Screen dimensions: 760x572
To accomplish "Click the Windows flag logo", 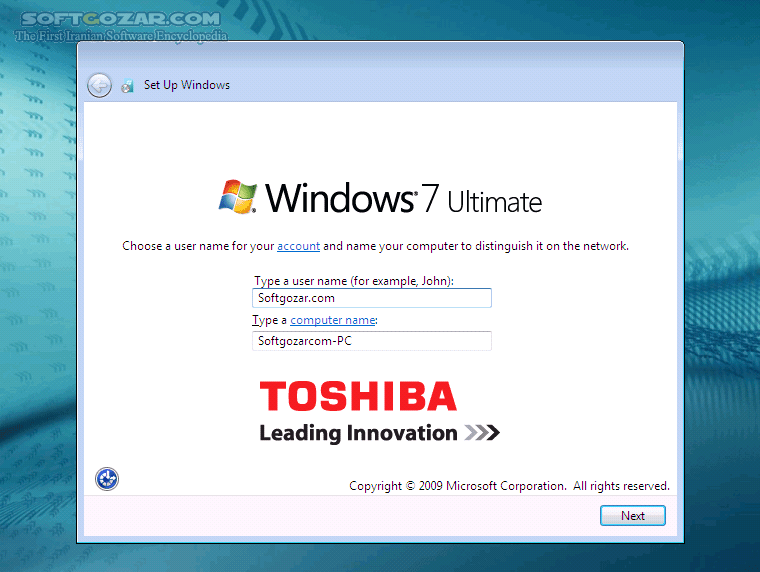I will (x=238, y=196).
